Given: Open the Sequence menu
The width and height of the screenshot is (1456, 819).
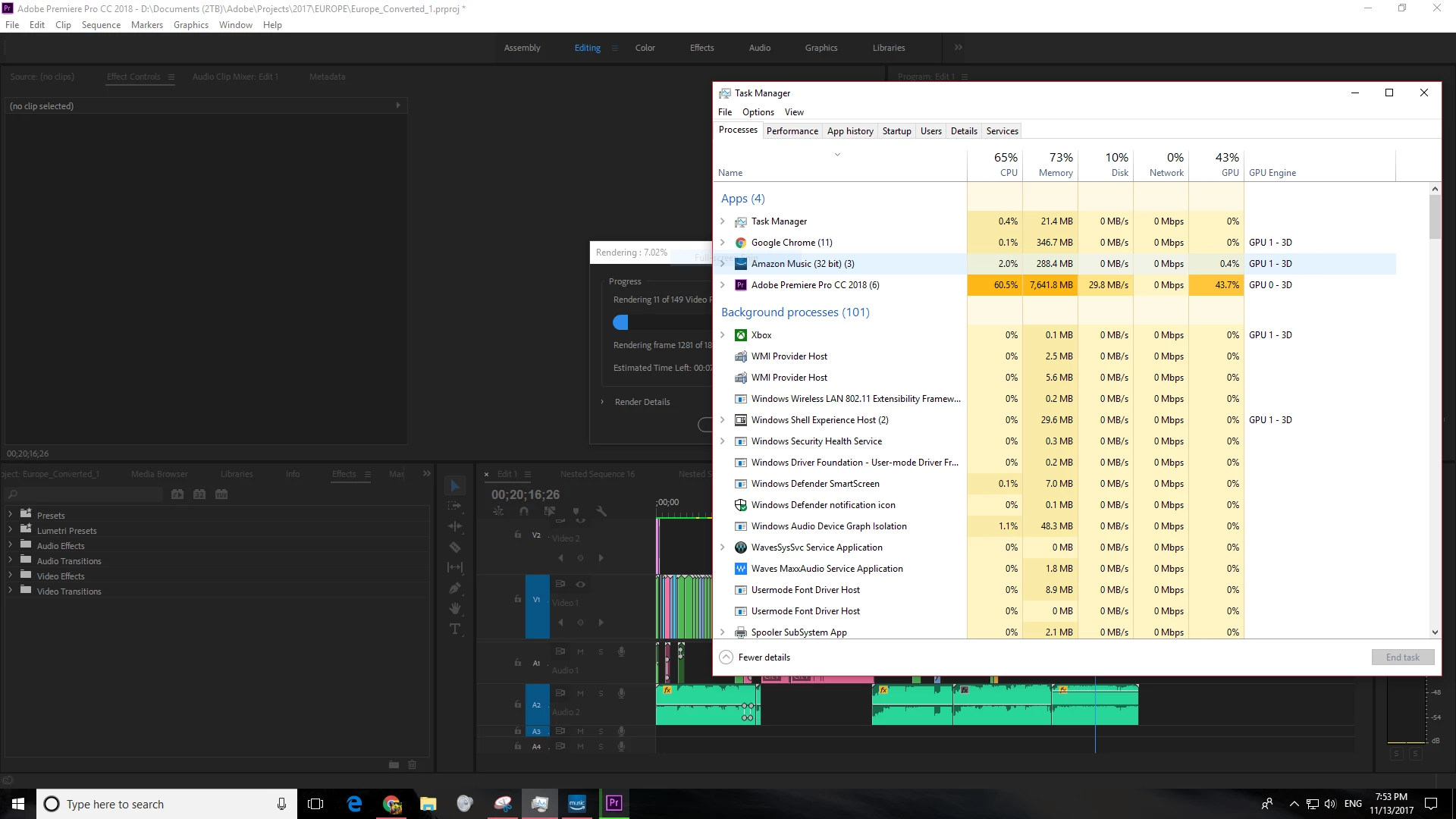Looking at the screenshot, I should click(101, 25).
